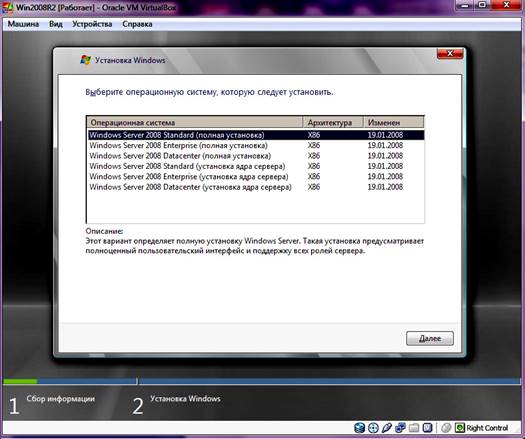Close the Установка Windows dialog
The width and height of the screenshot is (525, 439).
tap(450, 54)
